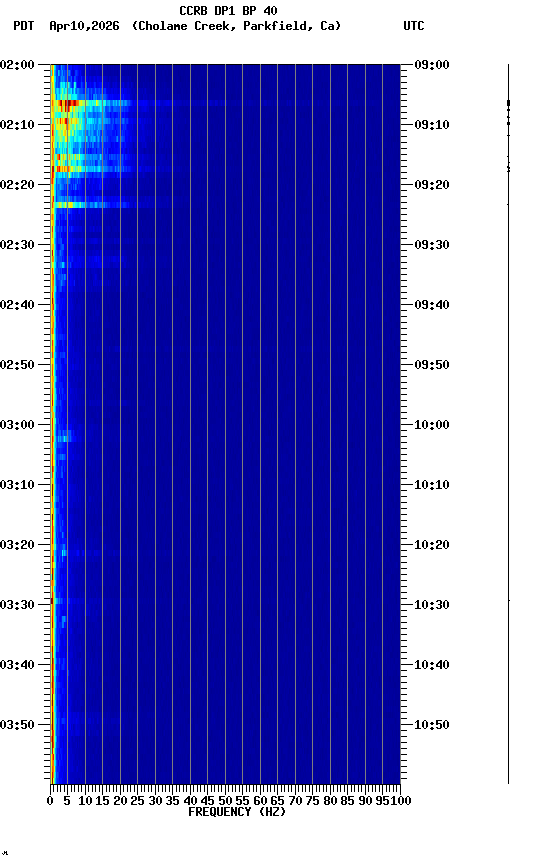Click the bright energy band near 02:23
The width and height of the screenshot is (552, 864).
click(x=91, y=205)
